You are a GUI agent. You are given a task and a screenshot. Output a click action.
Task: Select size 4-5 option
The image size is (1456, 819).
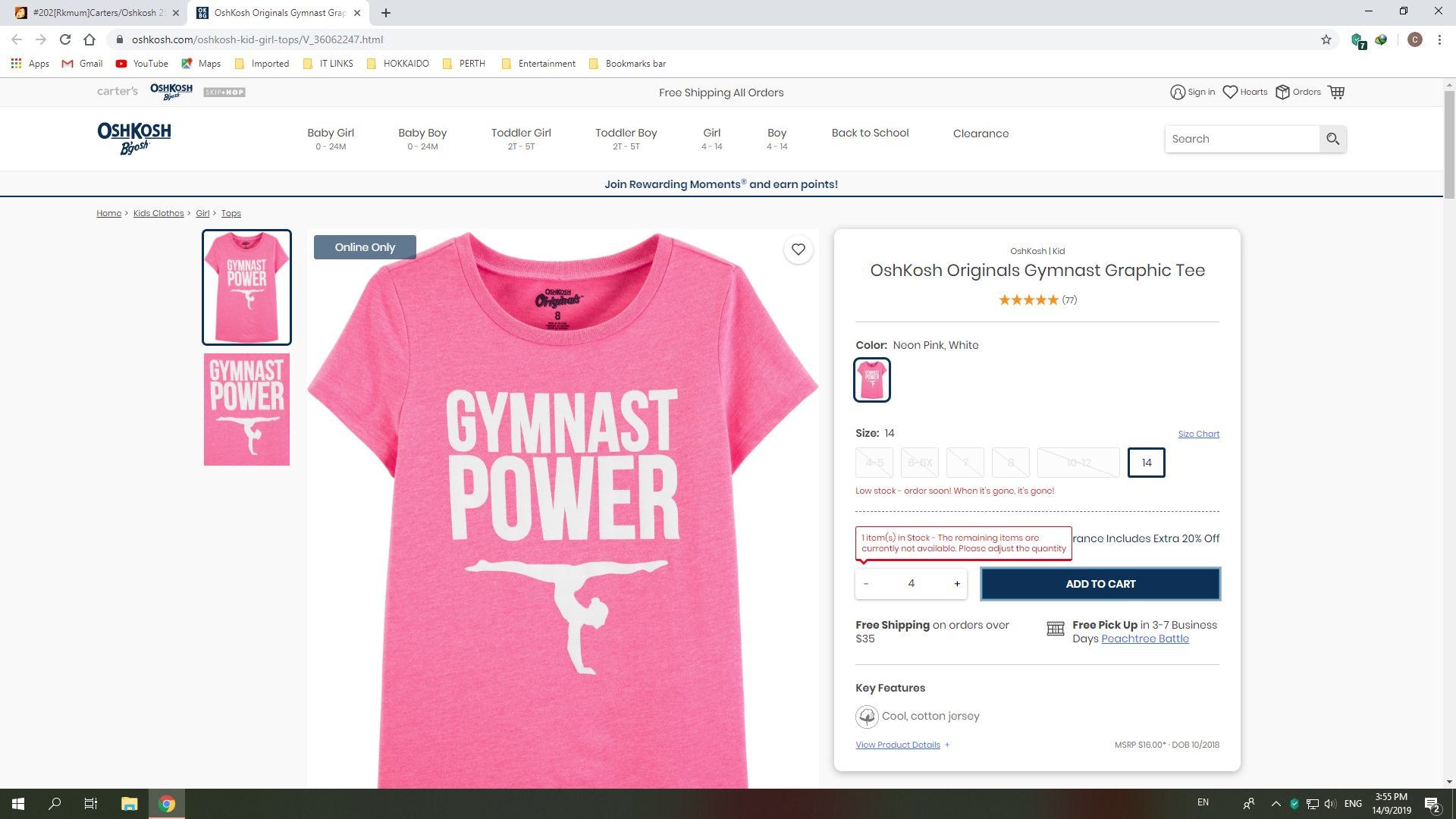[x=874, y=463]
